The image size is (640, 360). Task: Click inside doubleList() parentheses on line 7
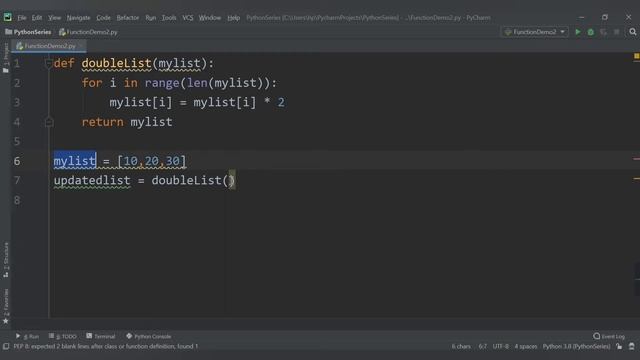229,180
